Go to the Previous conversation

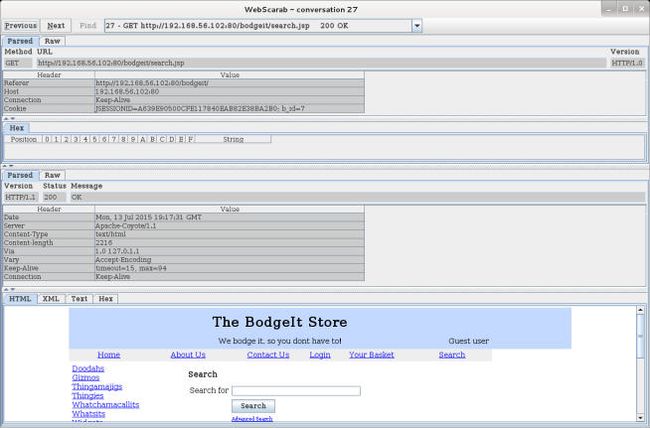(21, 26)
